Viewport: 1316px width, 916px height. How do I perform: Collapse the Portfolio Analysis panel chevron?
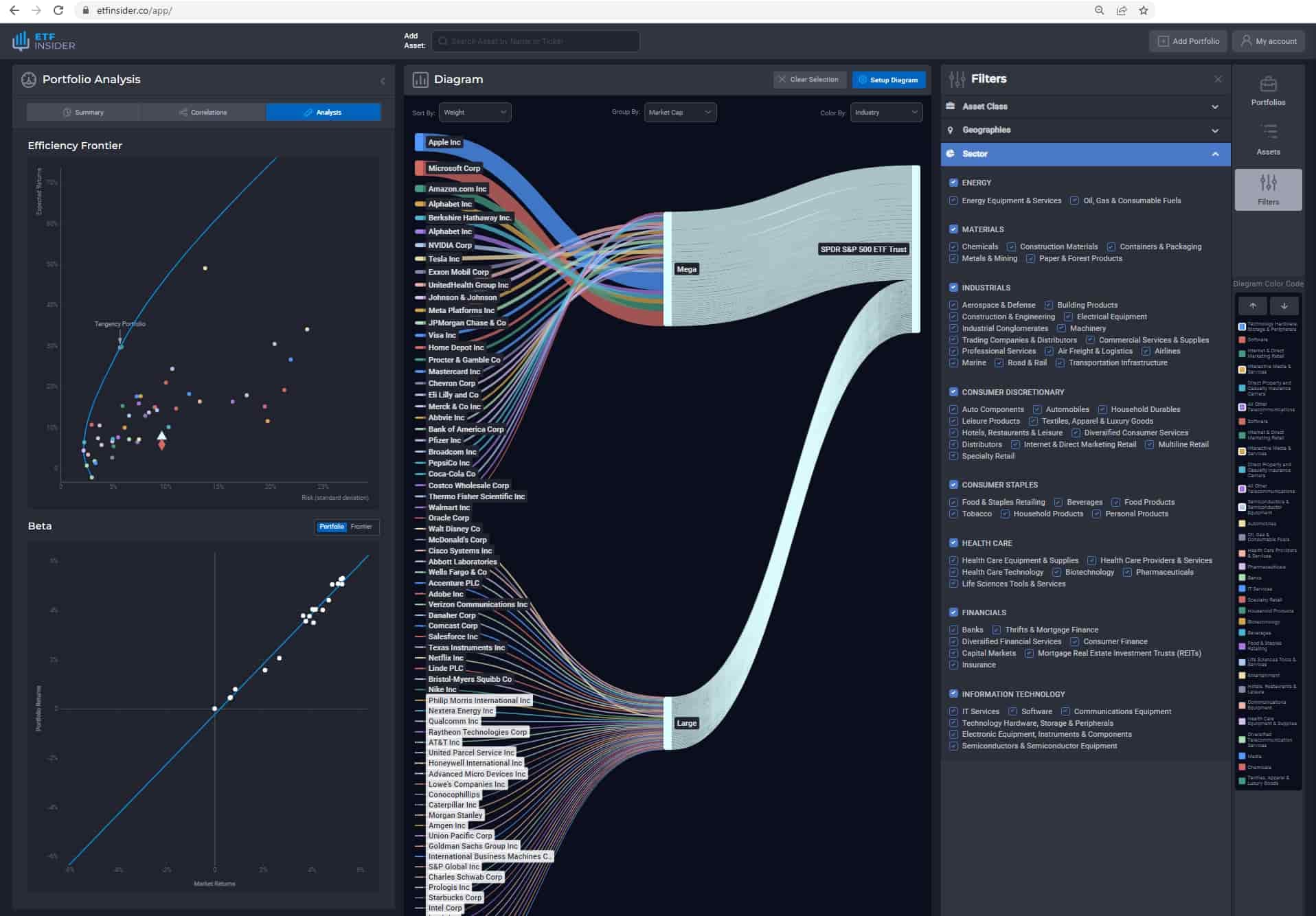coord(383,80)
